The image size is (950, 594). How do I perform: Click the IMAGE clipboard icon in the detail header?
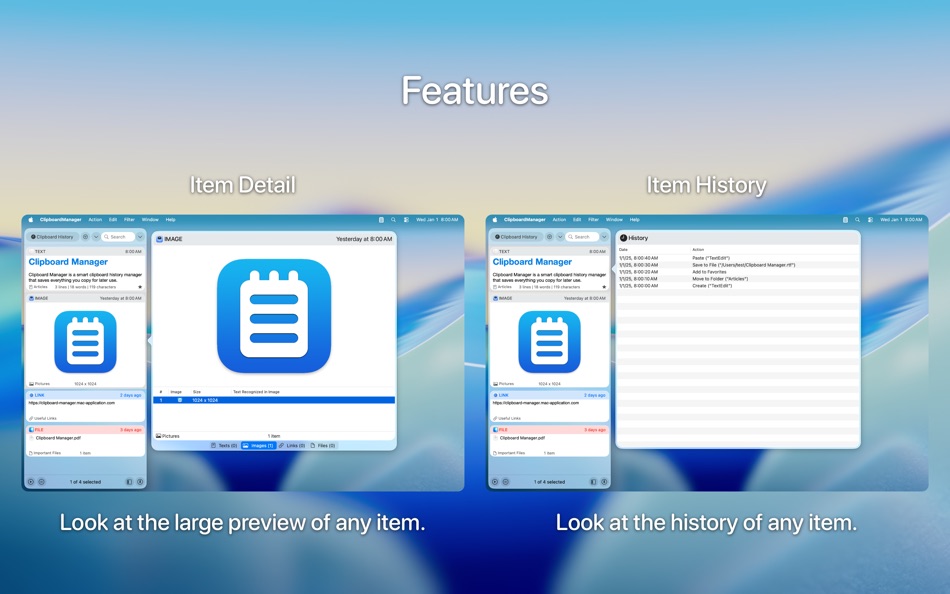point(159,238)
